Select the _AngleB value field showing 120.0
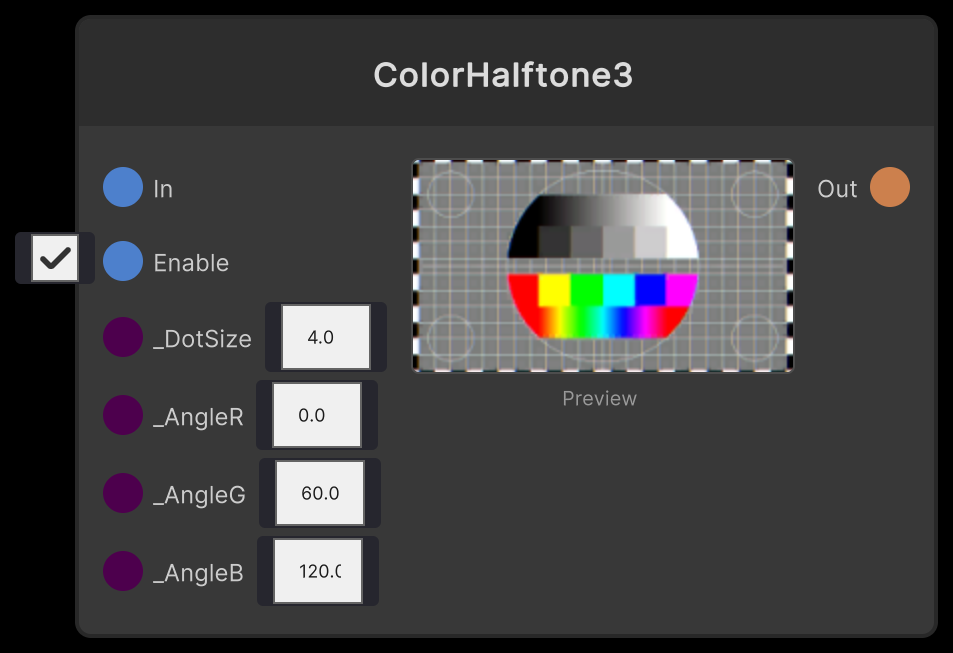This screenshot has width=953, height=653. point(318,570)
